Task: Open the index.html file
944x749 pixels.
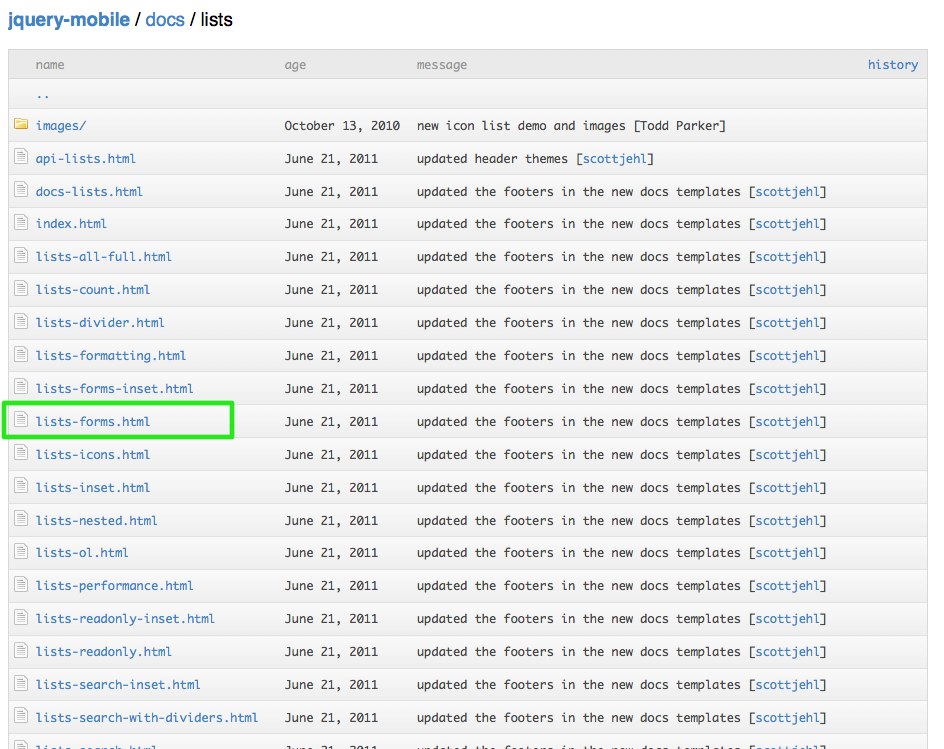Action: click(71, 223)
